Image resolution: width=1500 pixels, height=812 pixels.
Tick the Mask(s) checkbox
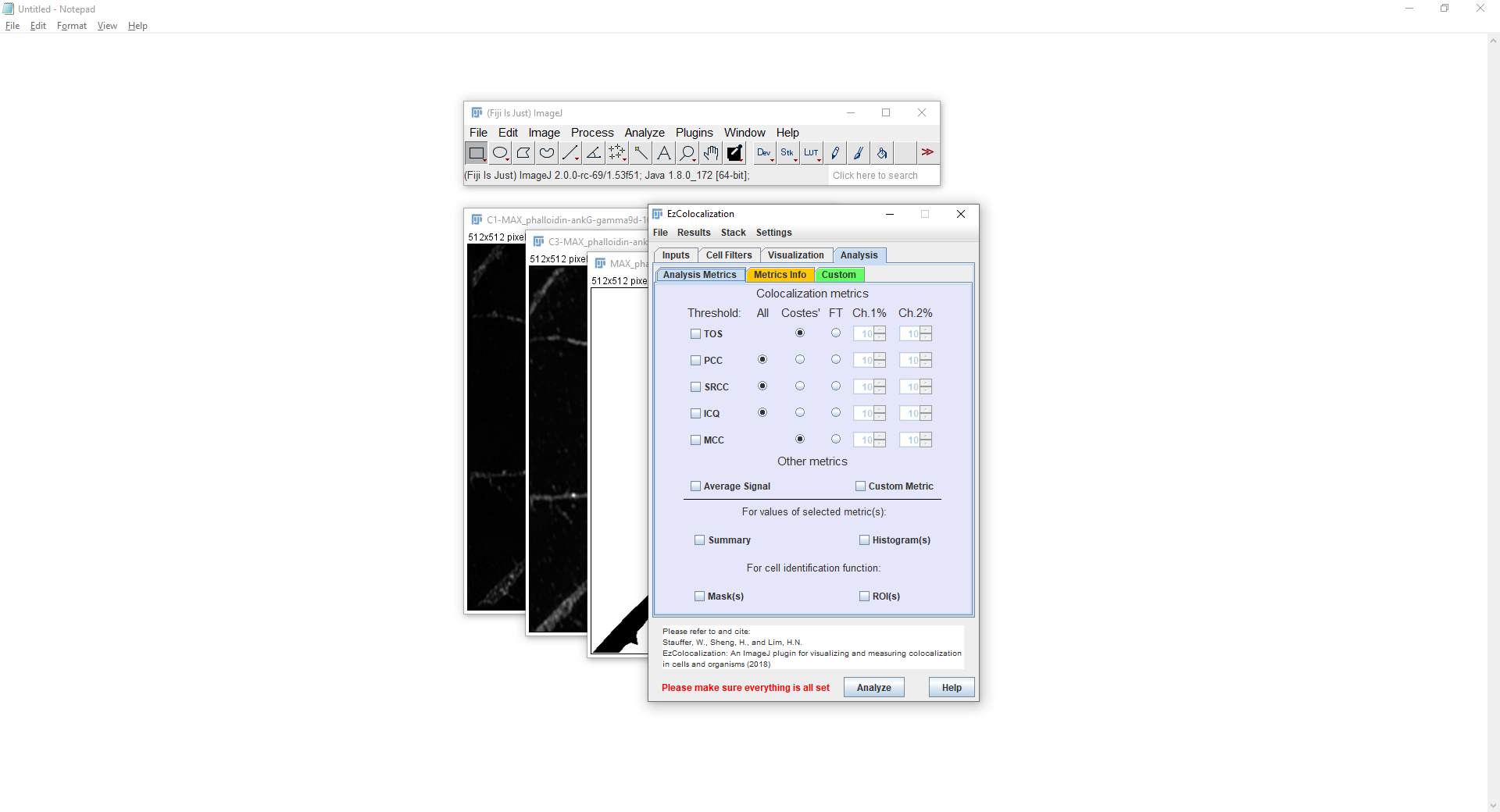click(x=700, y=597)
